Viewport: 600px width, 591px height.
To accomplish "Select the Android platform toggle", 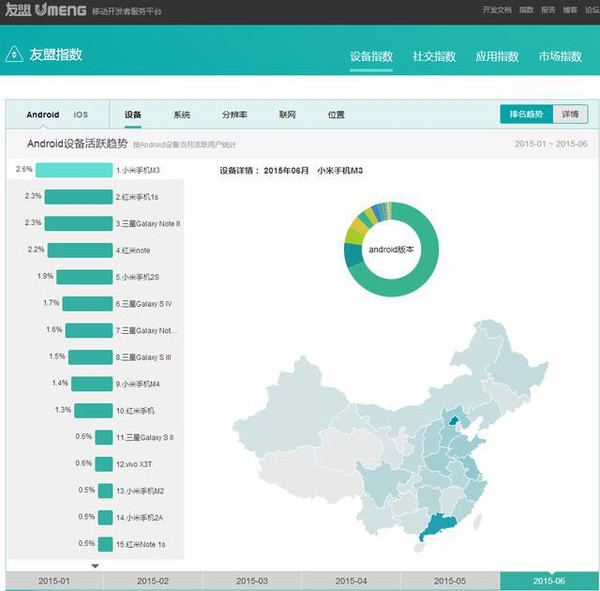I will point(43,115).
